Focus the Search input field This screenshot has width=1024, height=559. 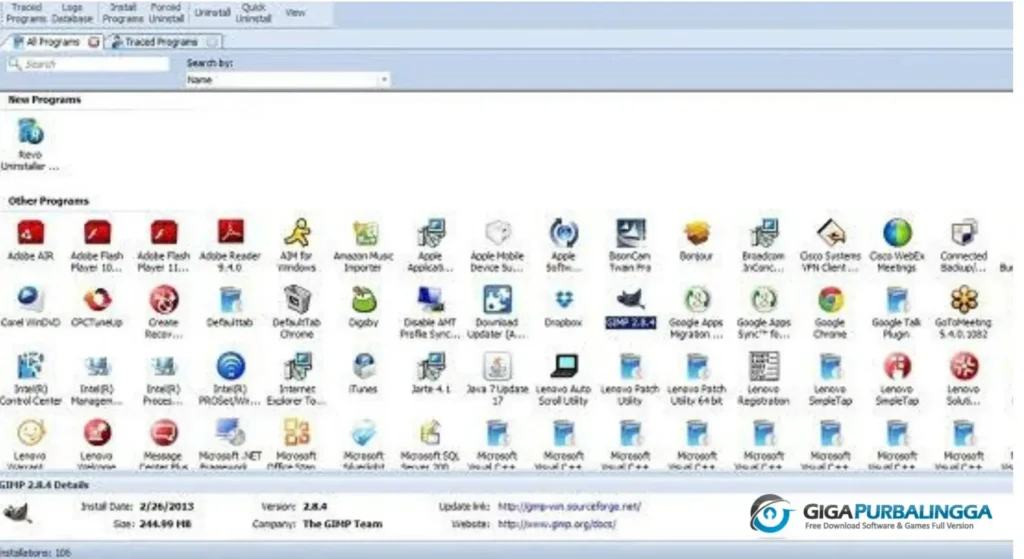click(x=88, y=64)
